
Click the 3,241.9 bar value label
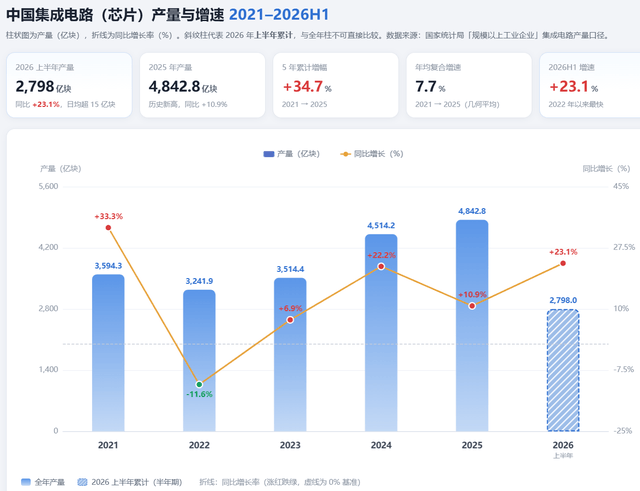click(x=199, y=281)
